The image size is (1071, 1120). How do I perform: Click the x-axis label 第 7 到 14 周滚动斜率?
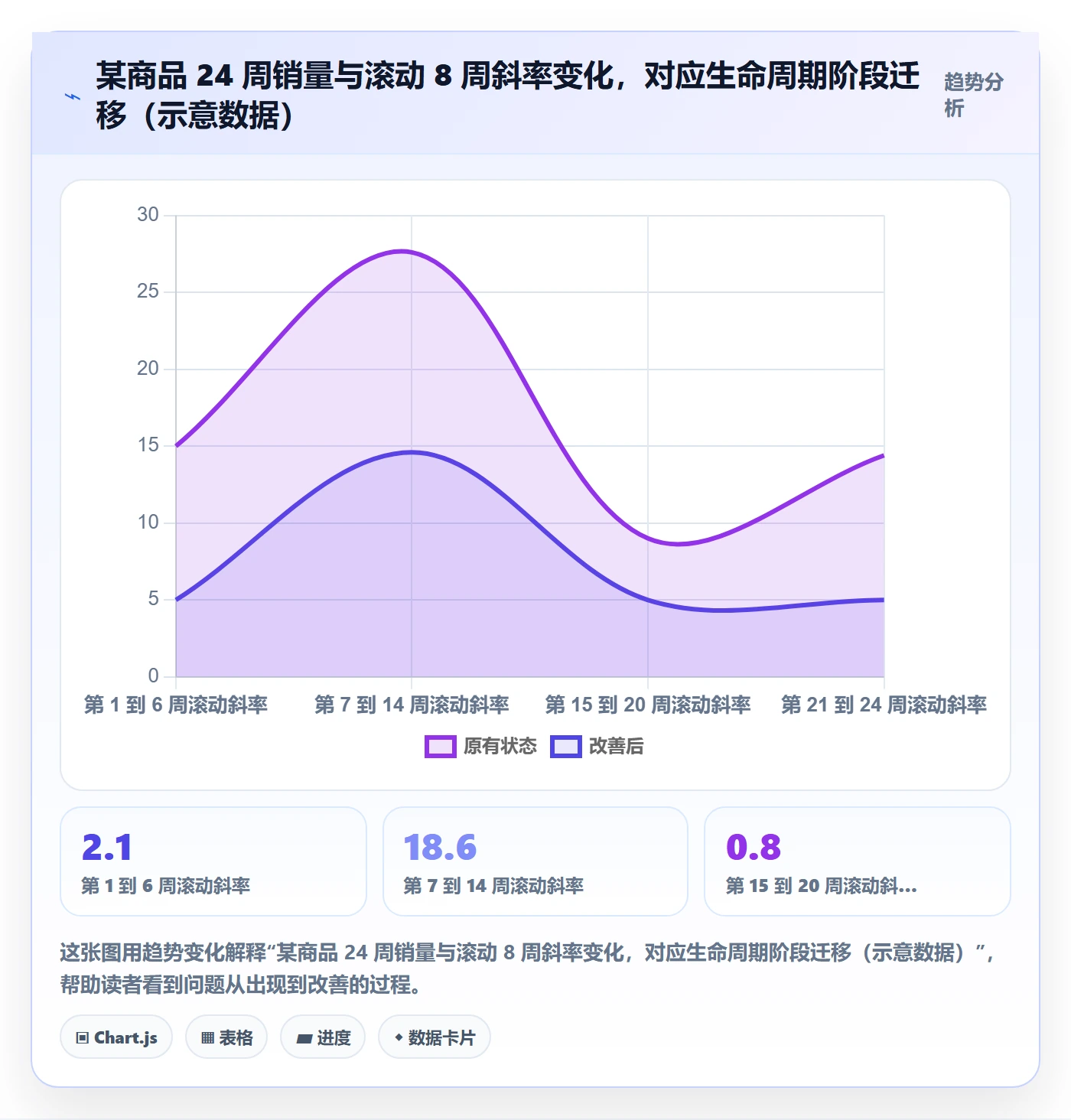412,705
